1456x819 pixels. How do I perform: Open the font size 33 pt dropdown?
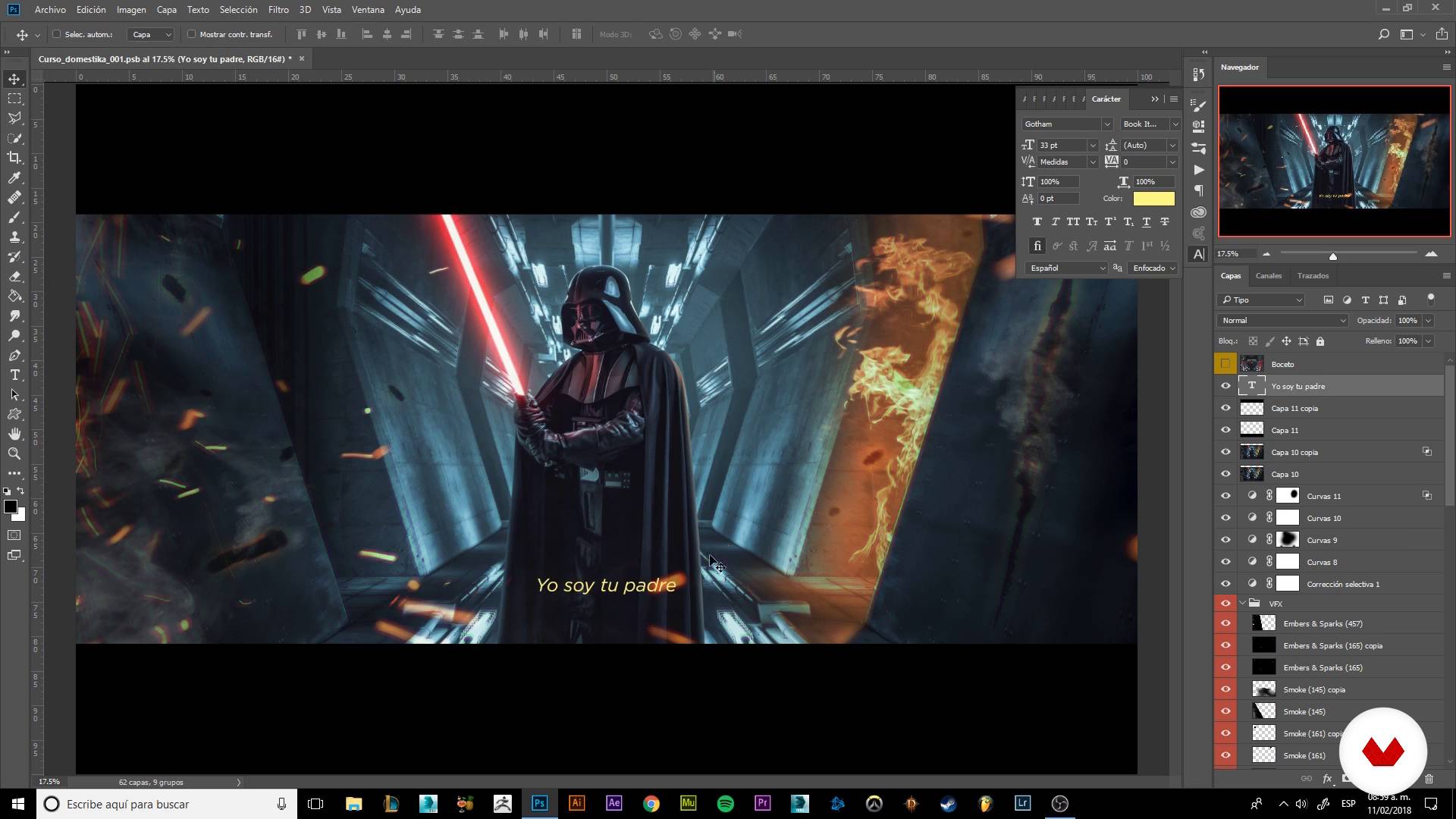click(x=1093, y=146)
